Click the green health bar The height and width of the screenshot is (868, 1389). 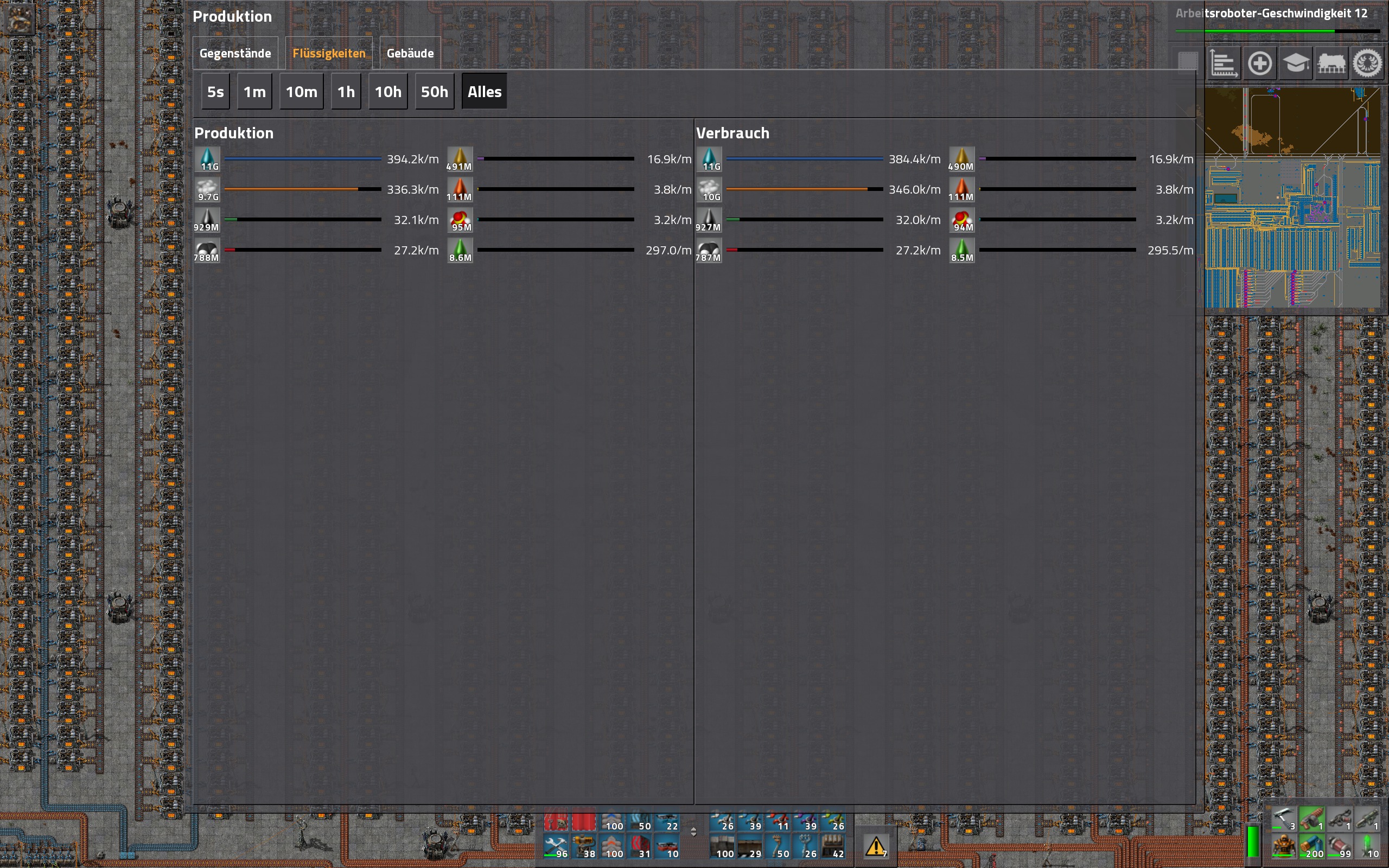click(x=1253, y=841)
